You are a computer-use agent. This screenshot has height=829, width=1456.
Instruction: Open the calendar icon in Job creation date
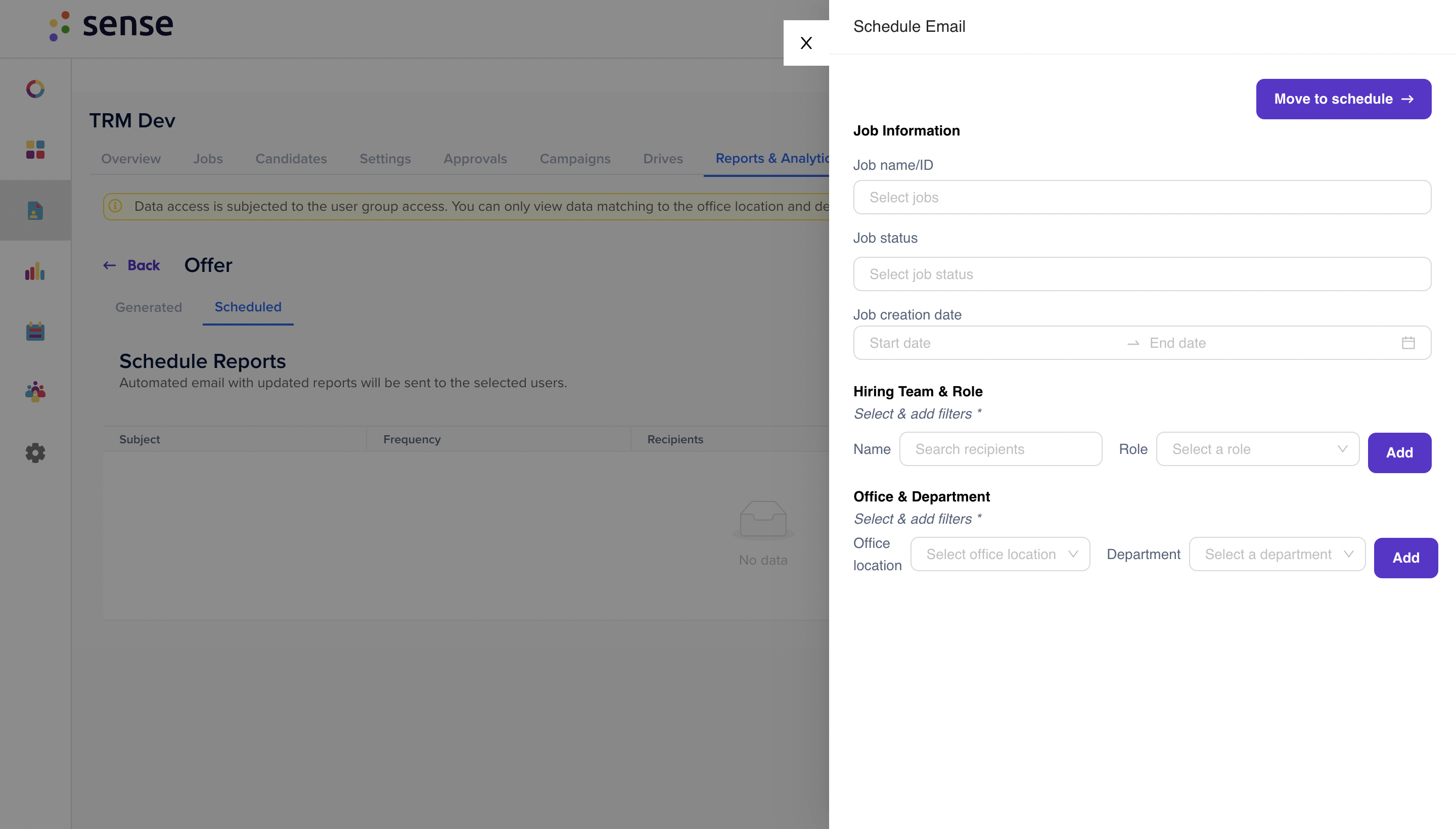click(1408, 343)
